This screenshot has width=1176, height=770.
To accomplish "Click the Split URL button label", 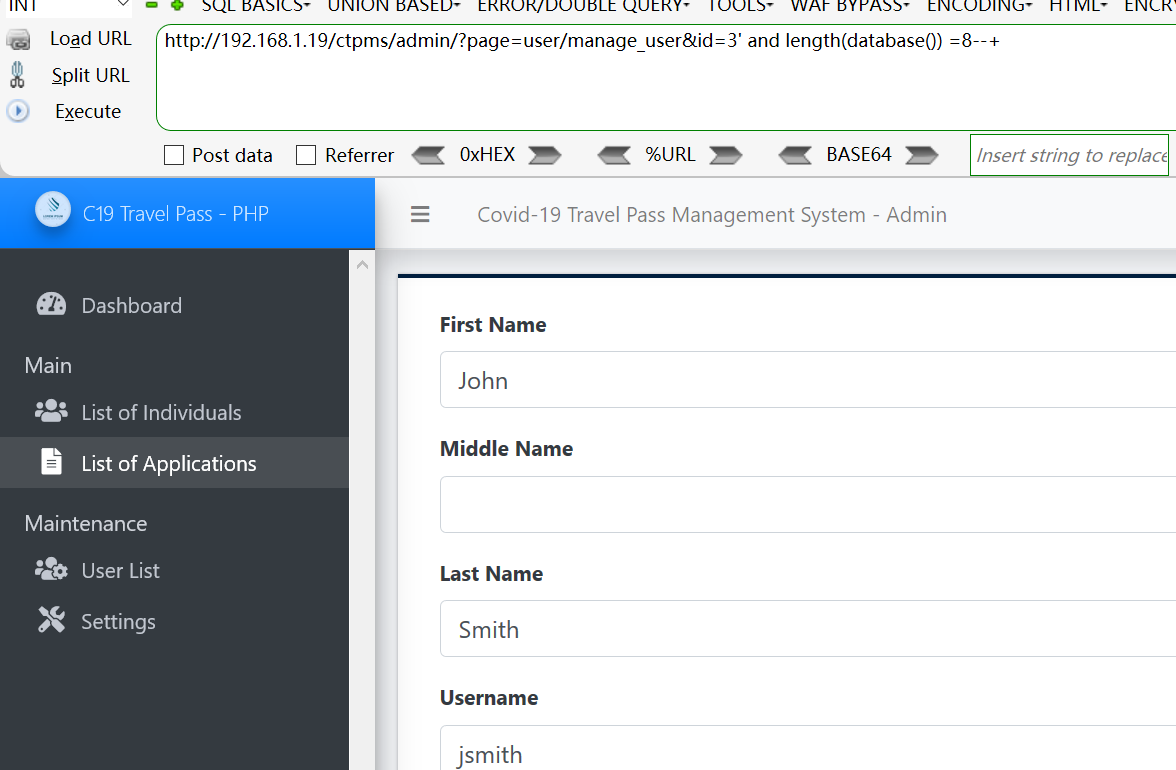I will [x=91, y=76].
